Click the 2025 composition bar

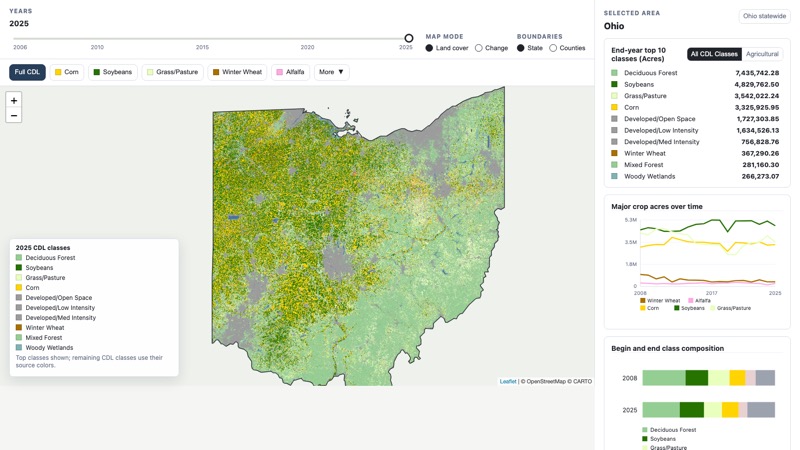(x=709, y=410)
